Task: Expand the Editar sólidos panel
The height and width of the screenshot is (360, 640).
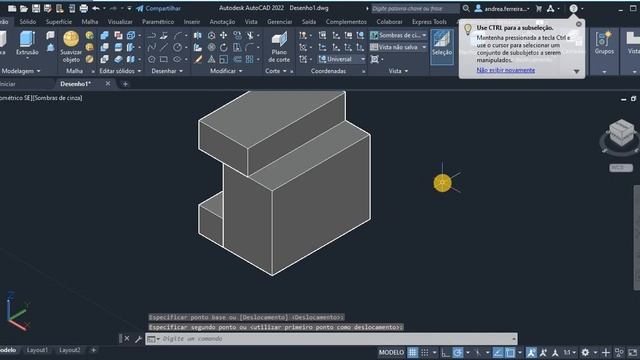Action: [120, 71]
